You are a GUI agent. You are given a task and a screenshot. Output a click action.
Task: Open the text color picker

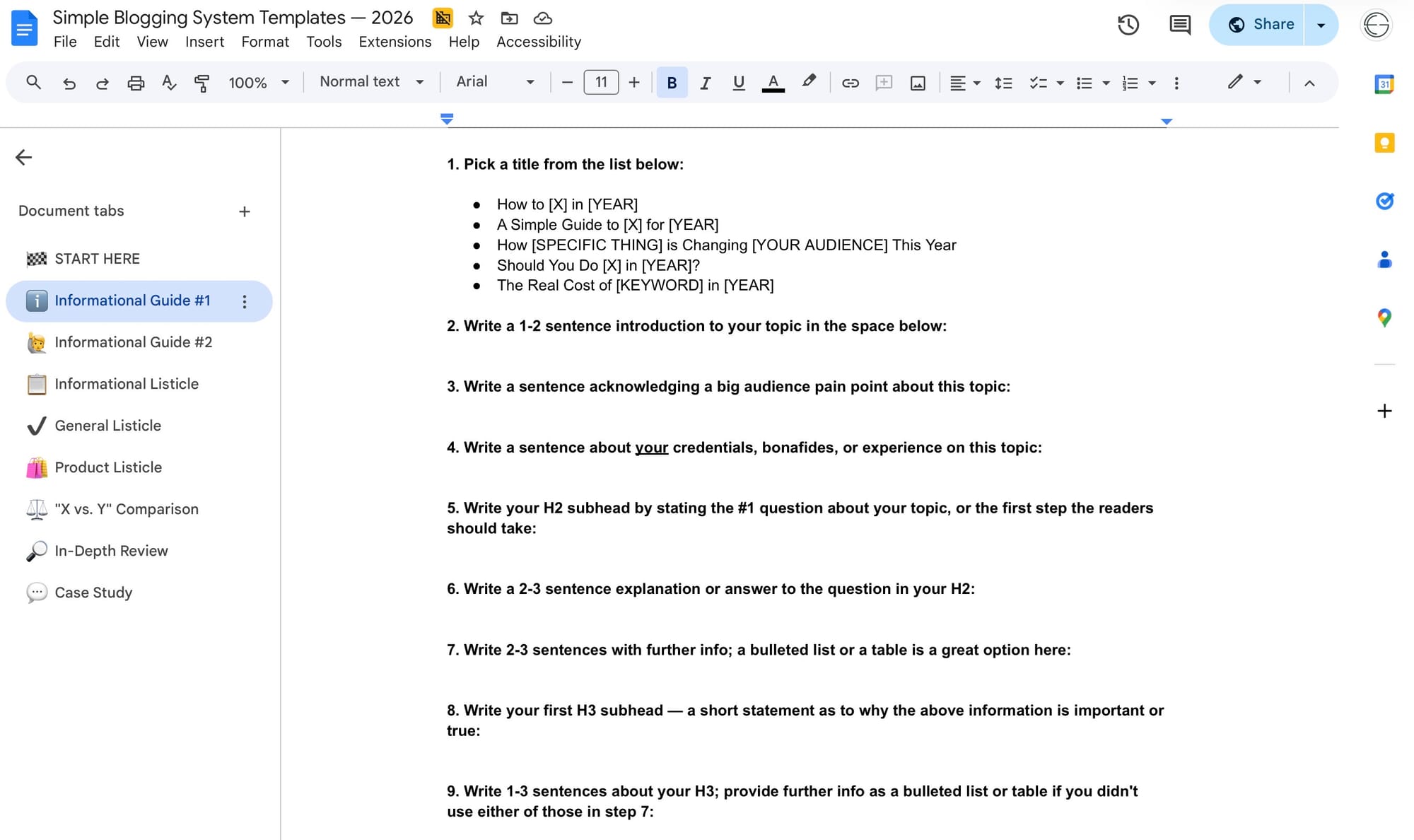(x=773, y=83)
